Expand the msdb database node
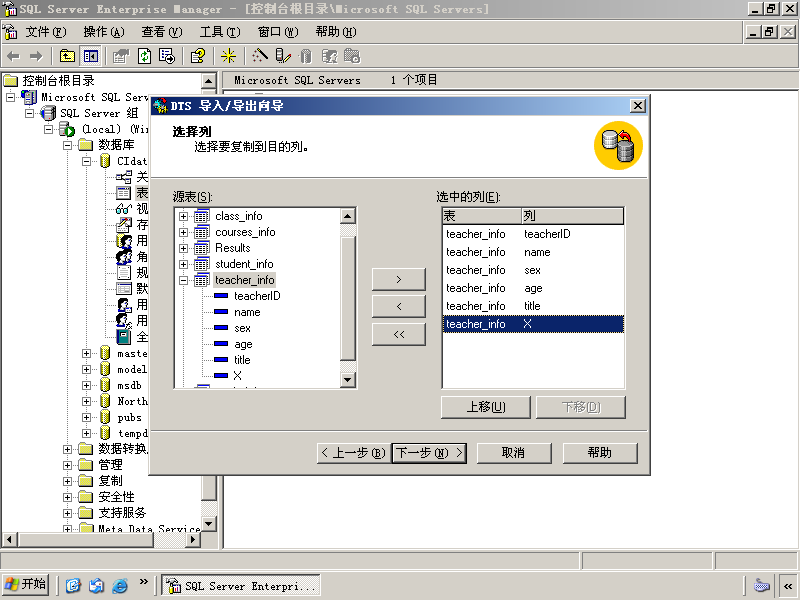This screenshot has width=800, height=600. tap(86, 385)
